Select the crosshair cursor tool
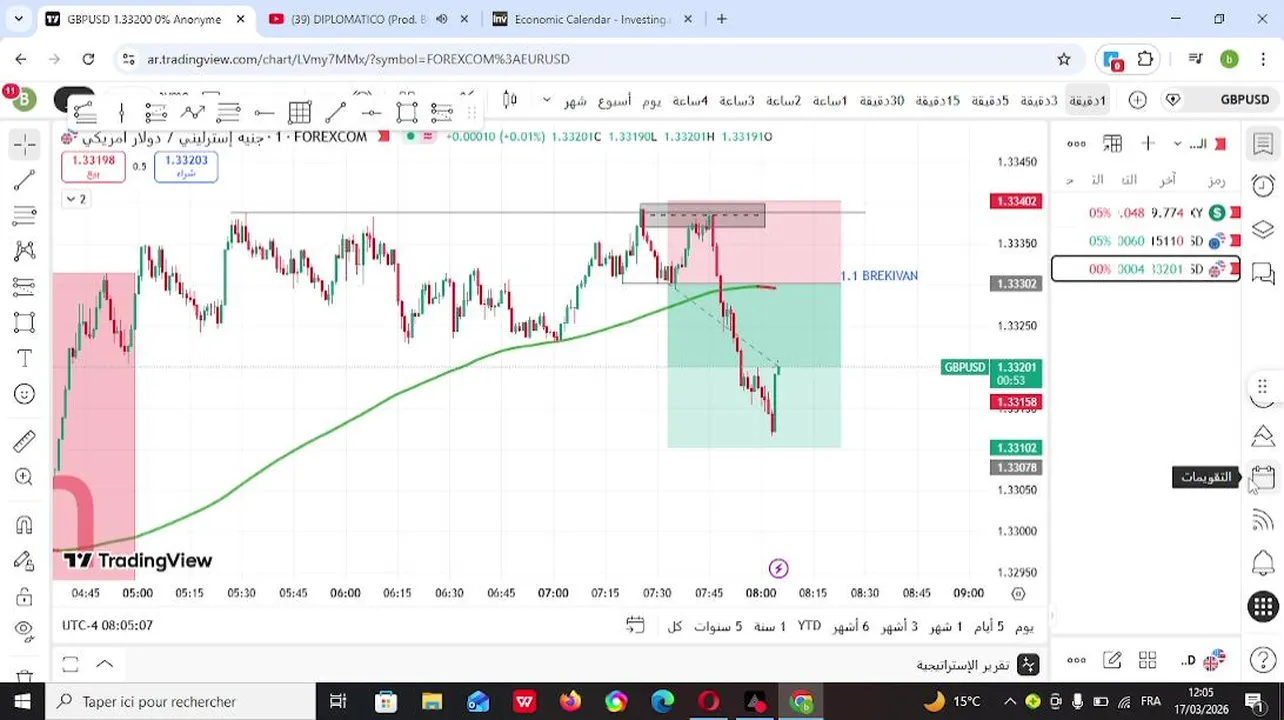Screen dimensions: 1284x720 [x=25, y=144]
